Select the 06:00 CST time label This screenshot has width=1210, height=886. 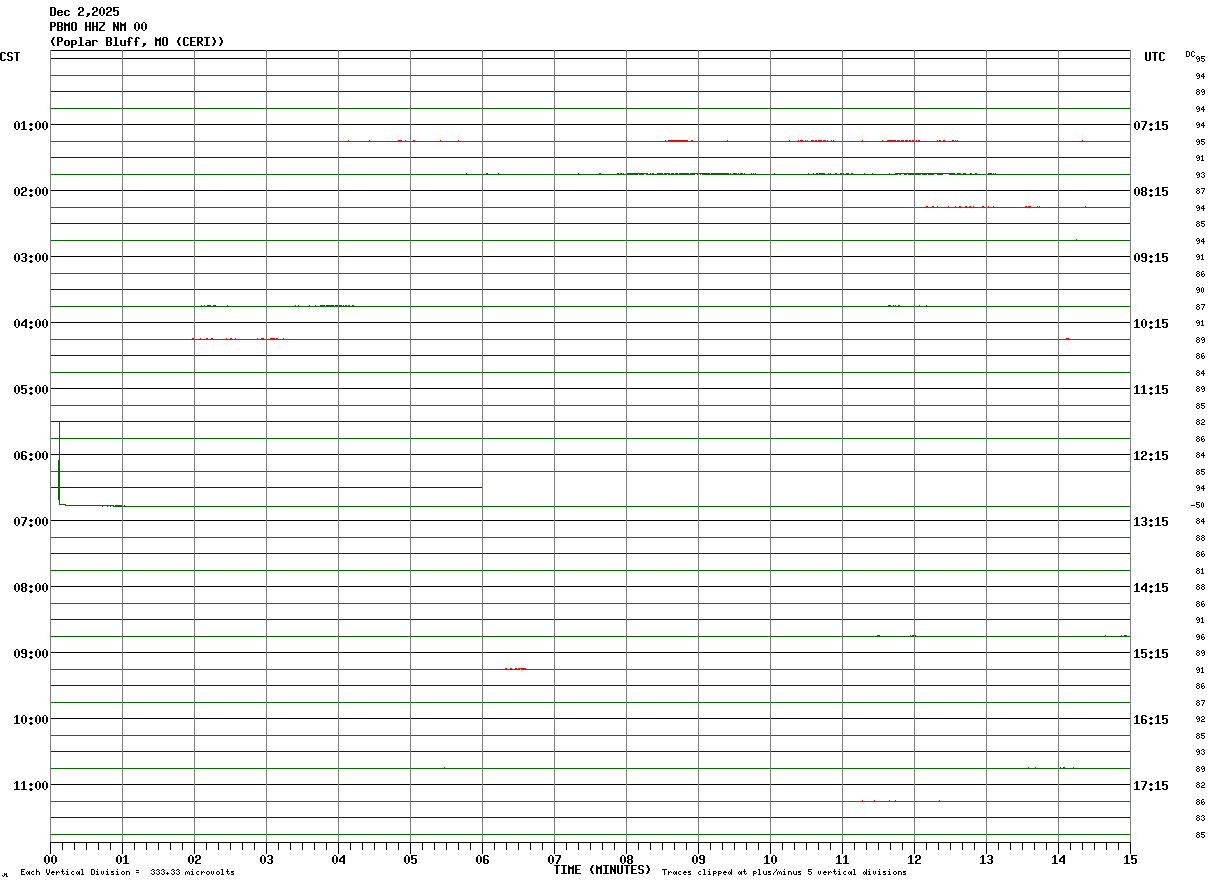coord(31,455)
